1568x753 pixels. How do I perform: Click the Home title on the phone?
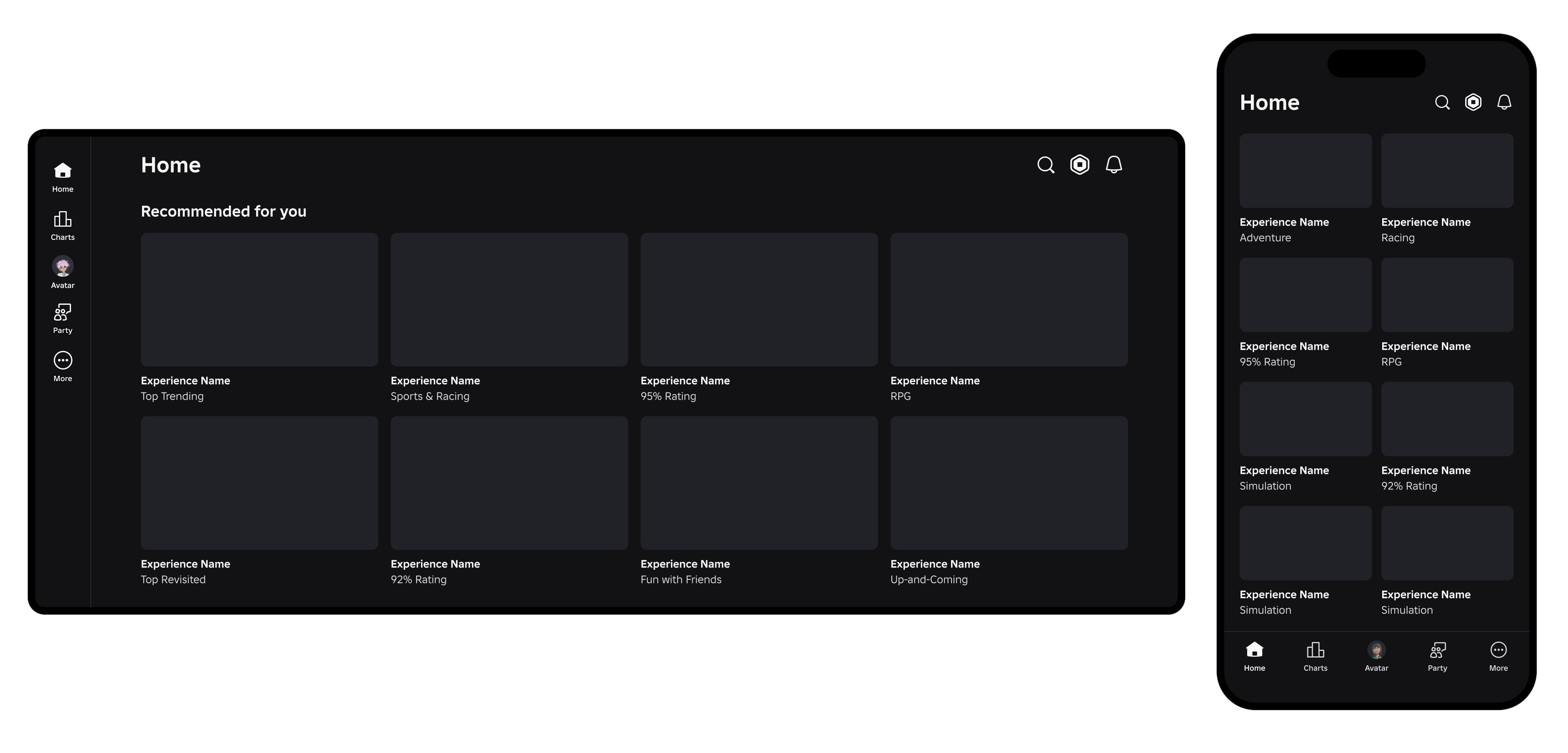click(x=1270, y=102)
